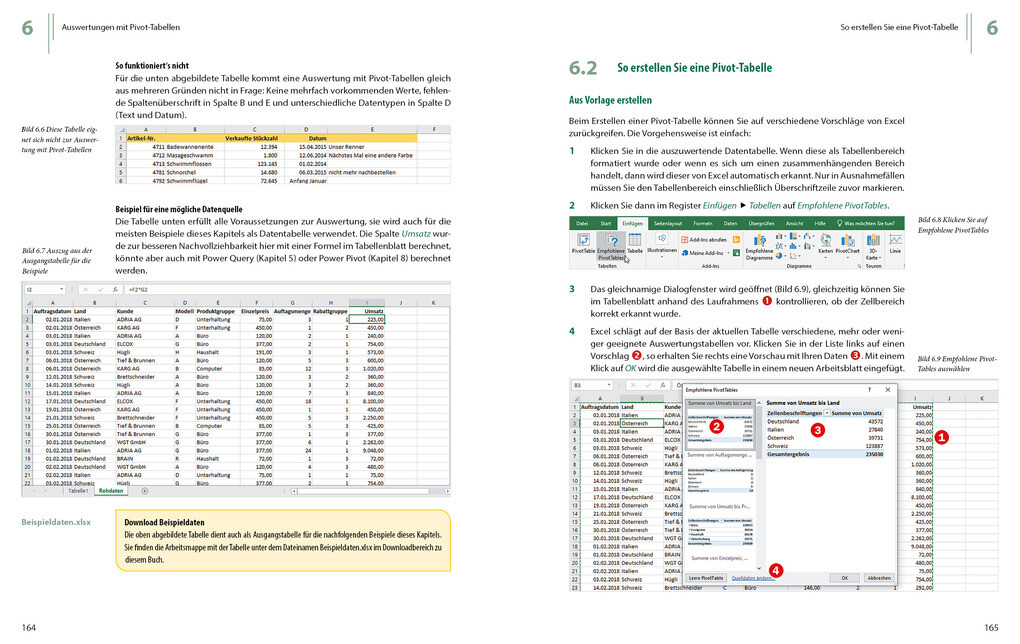Click the up arrow of the suggestions scrollbar
The width and height of the screenshot is (1020, 644).
point(759,403)
